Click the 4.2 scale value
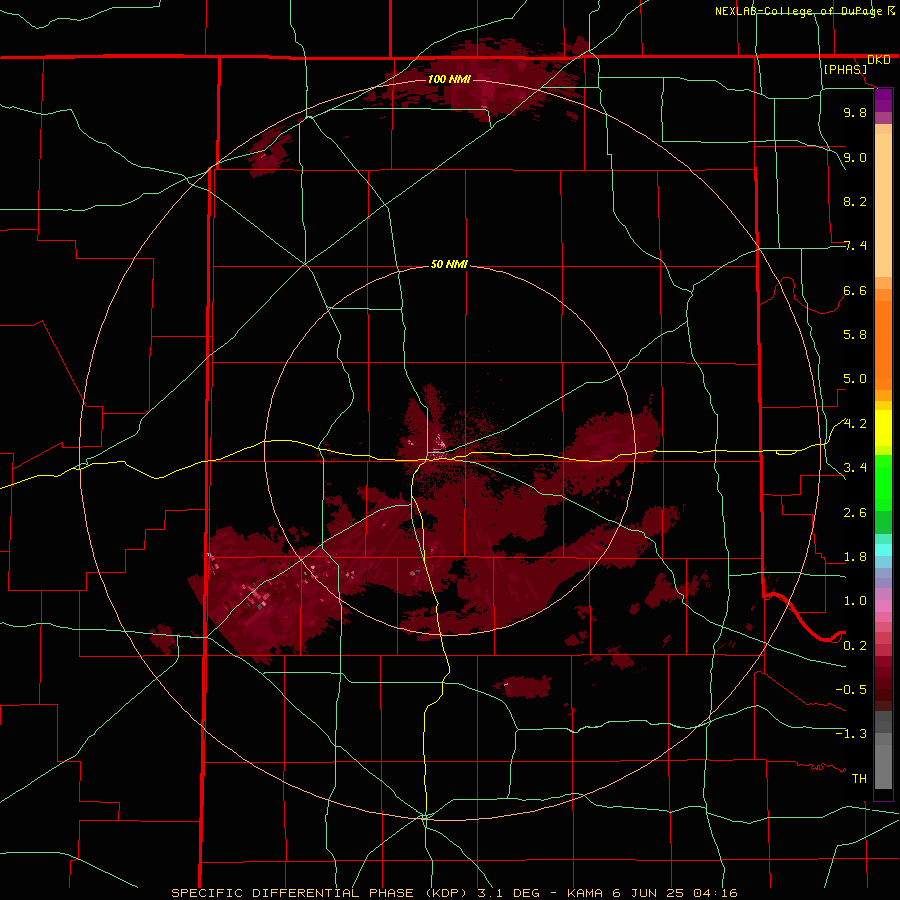 coord(855,424)
